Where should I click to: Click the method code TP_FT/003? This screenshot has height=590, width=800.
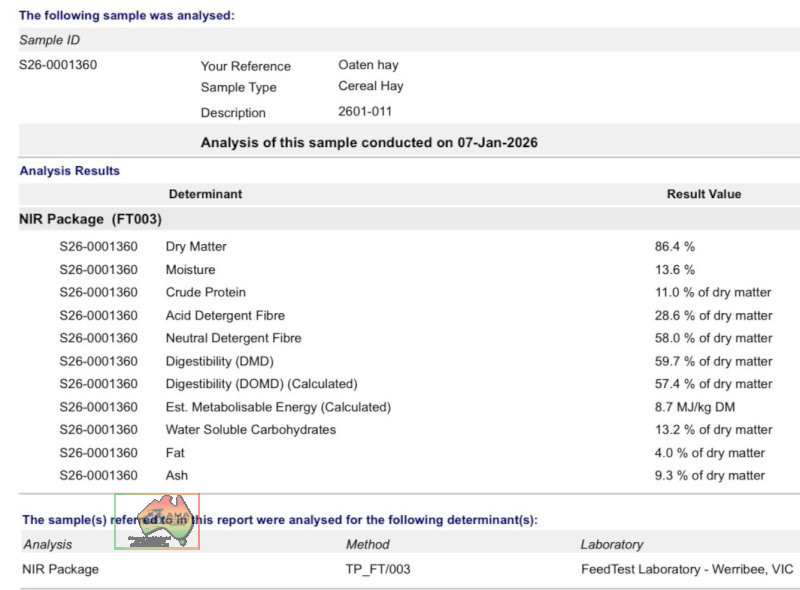tap(378, 569)
